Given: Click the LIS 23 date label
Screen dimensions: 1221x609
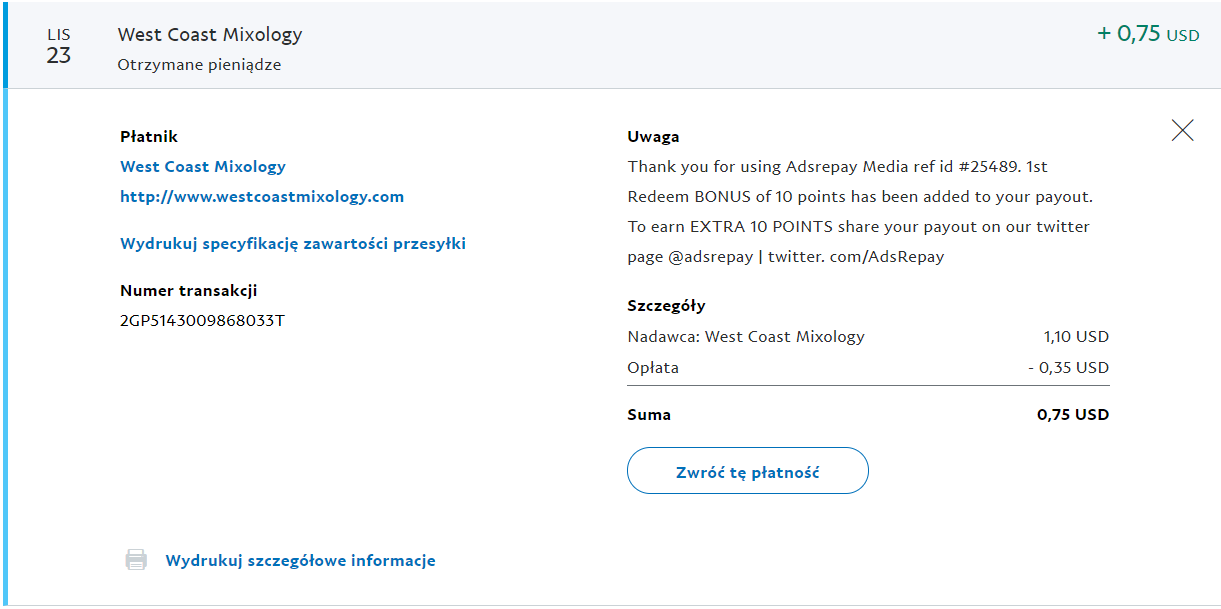Looking at the screenshot, I should tap(59, 46).
